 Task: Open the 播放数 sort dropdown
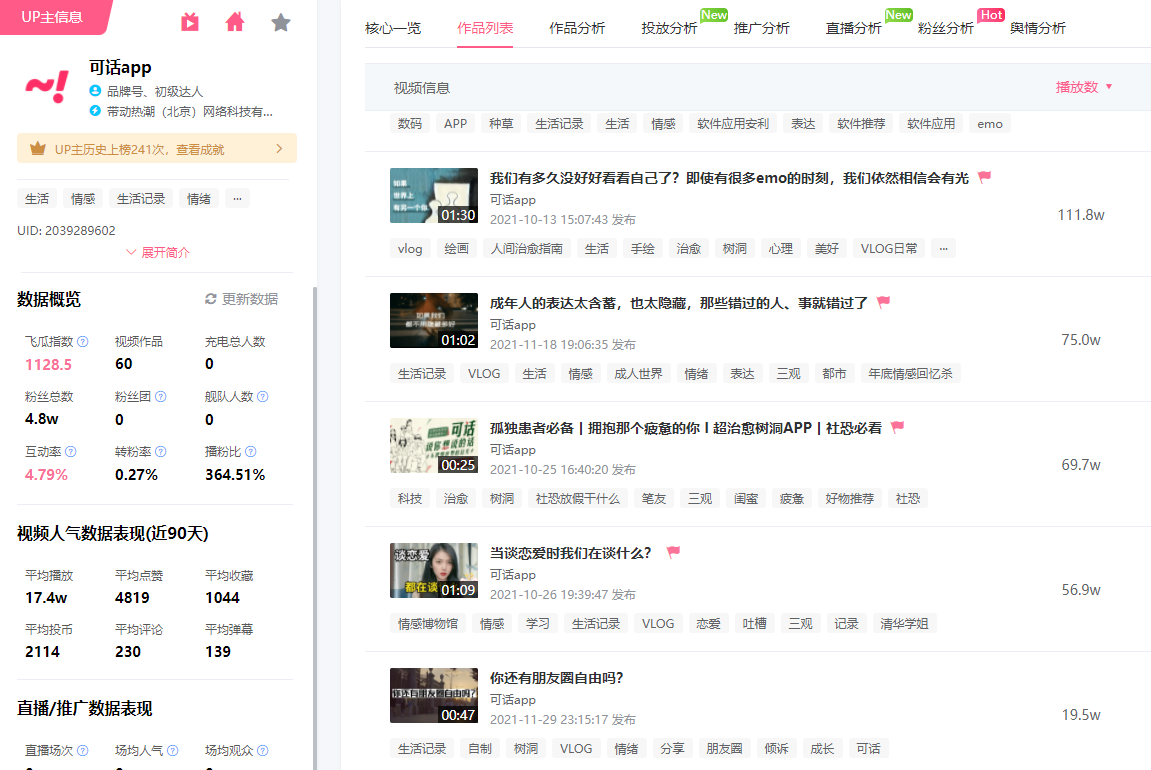click(x=1083, y=87)
